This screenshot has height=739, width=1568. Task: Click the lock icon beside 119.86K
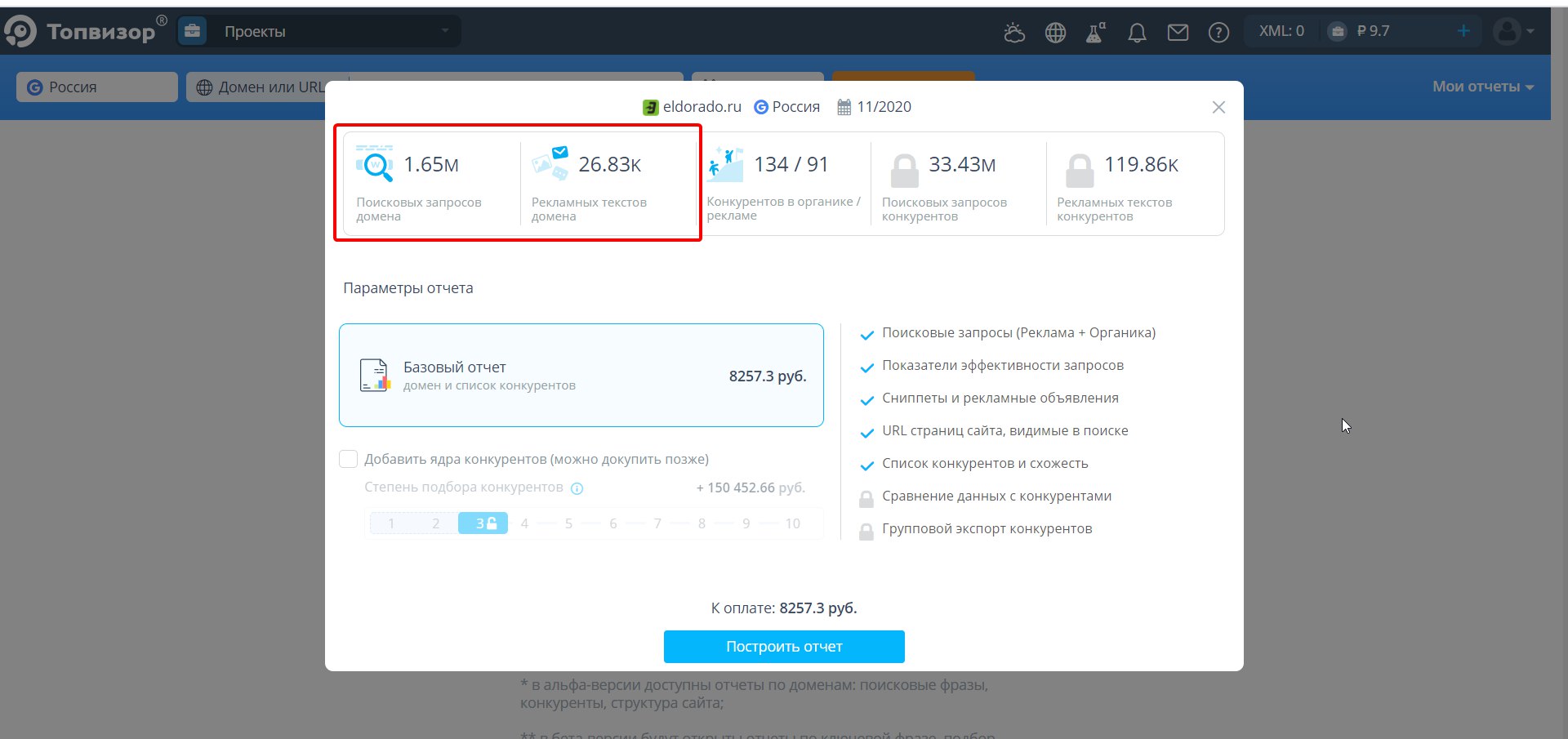(1080, 170)
